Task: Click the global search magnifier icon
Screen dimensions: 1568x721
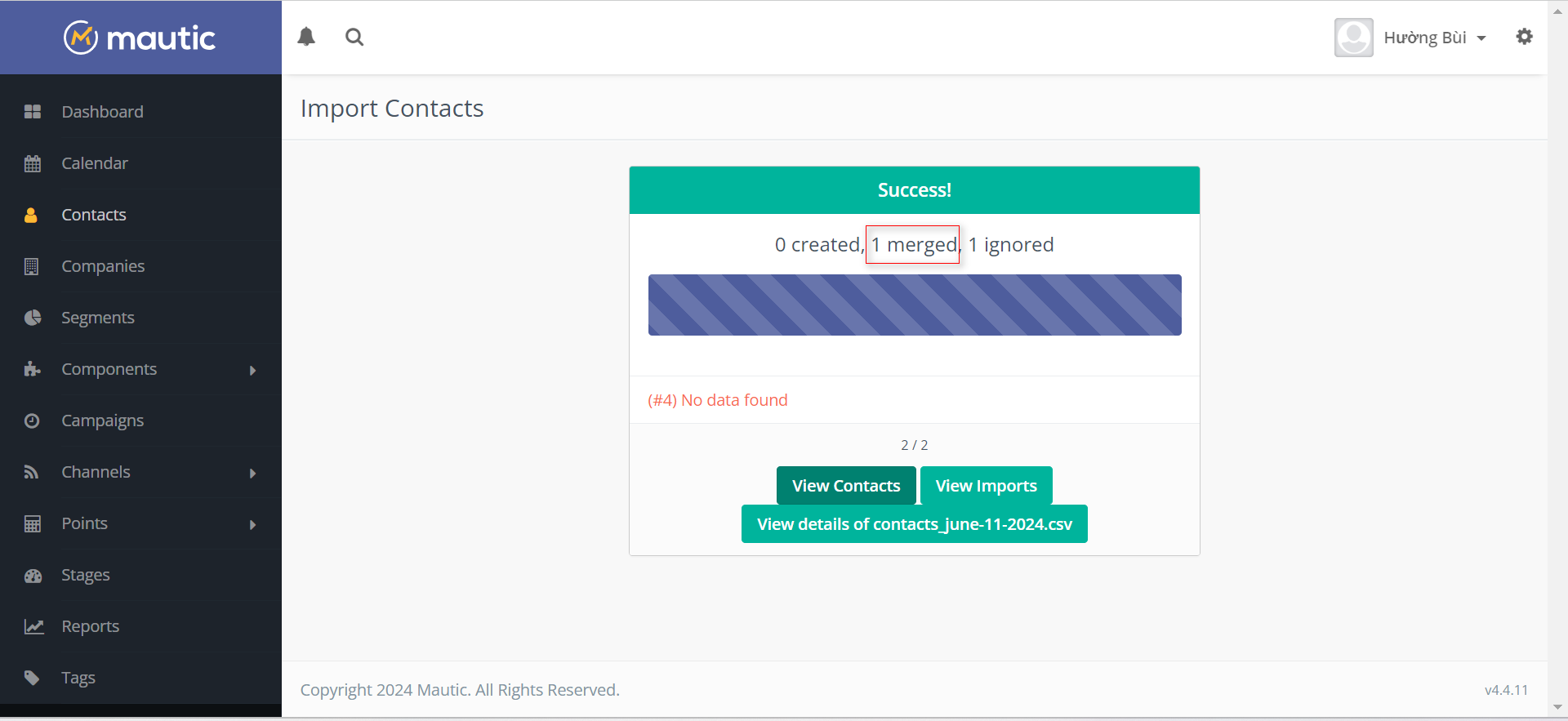Action: point(354,37)
